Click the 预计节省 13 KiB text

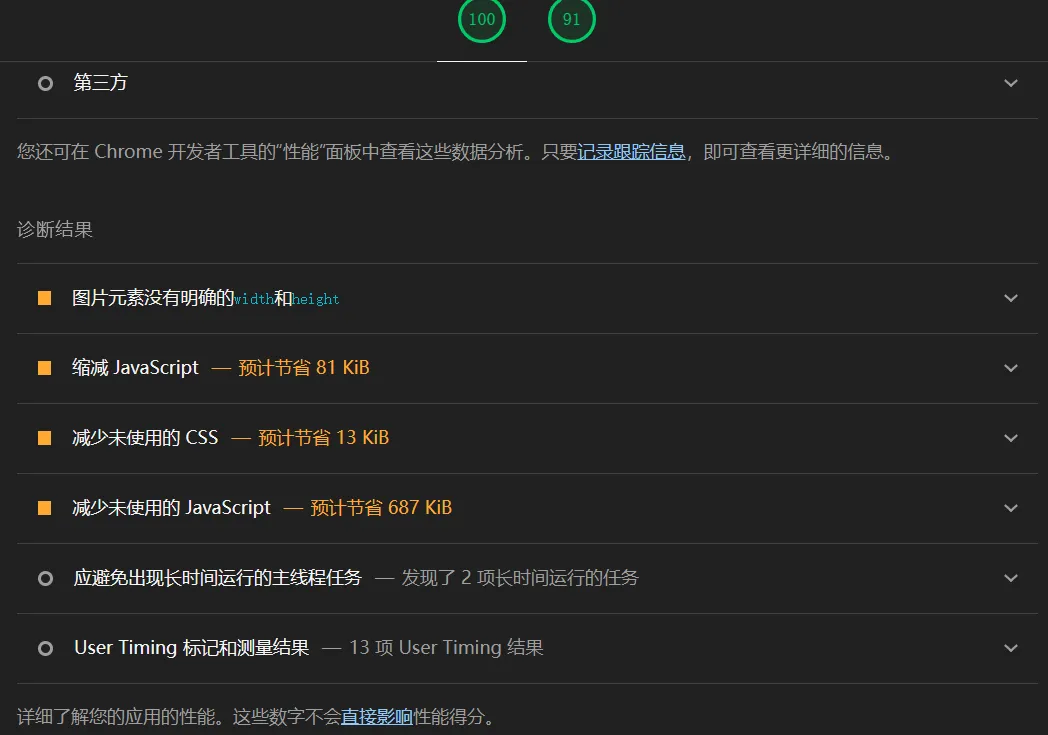click(323, 438)
